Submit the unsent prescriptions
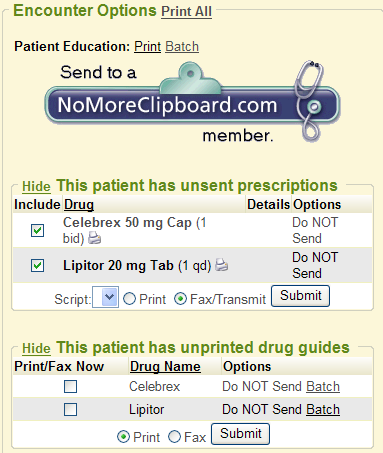 300,296
